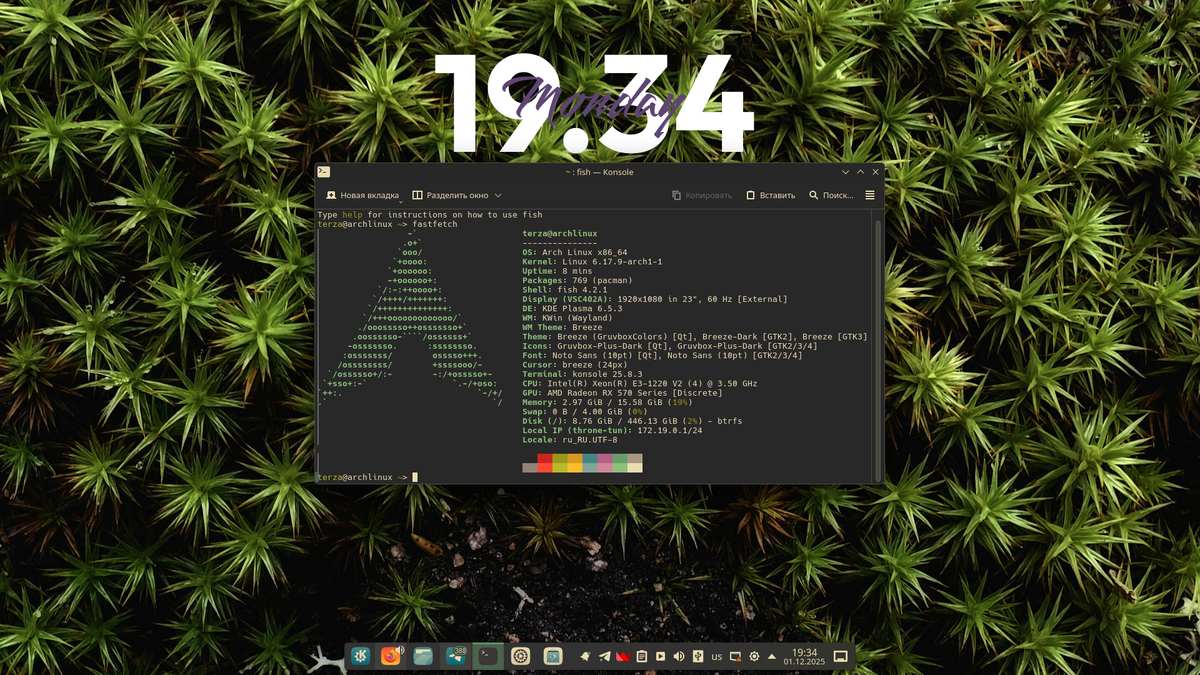
Task: Open Telegram tray icon
Action: [x=604, y=656]
